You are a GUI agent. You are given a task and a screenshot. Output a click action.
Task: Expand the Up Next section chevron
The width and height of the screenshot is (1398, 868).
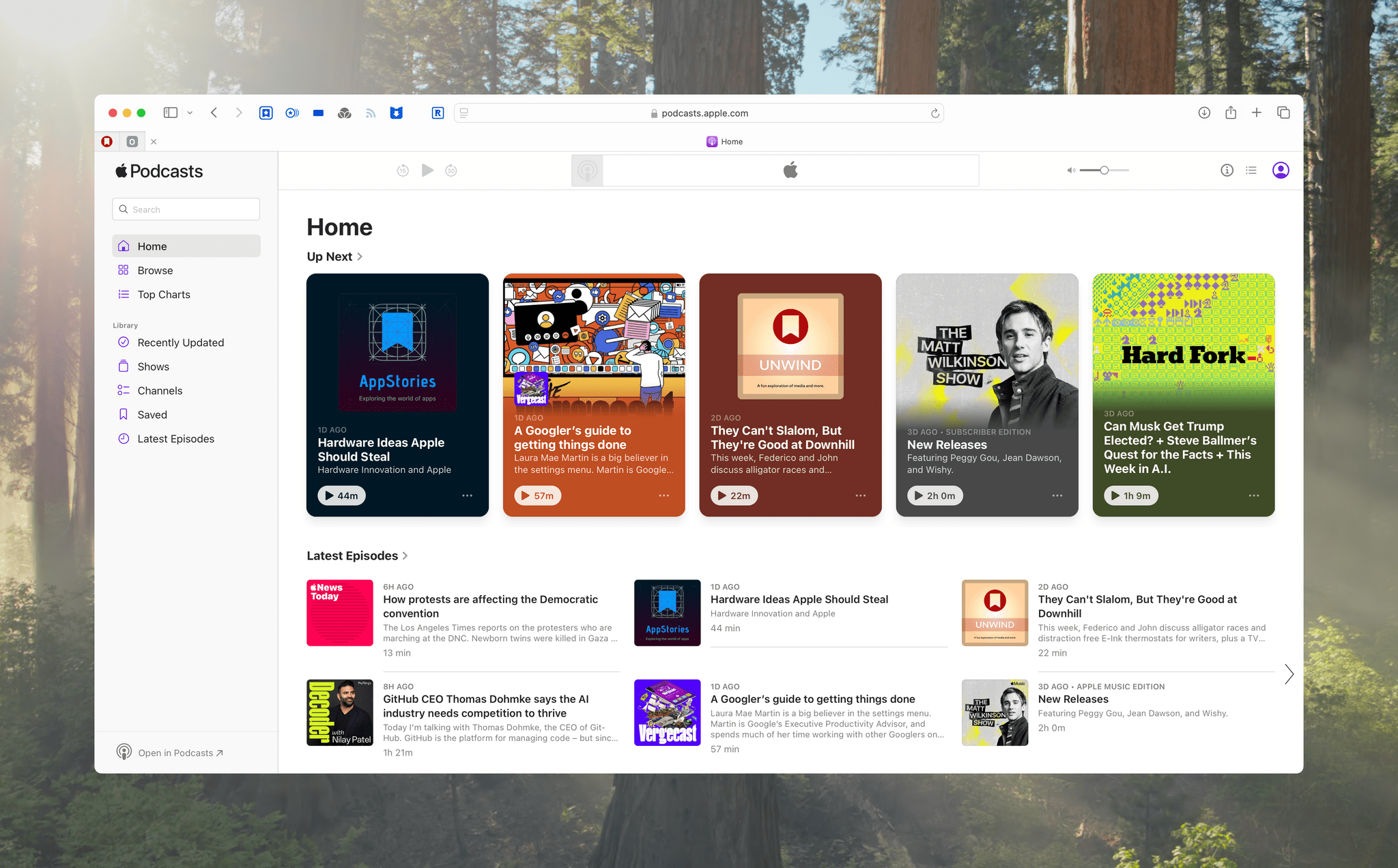(360, 257)
